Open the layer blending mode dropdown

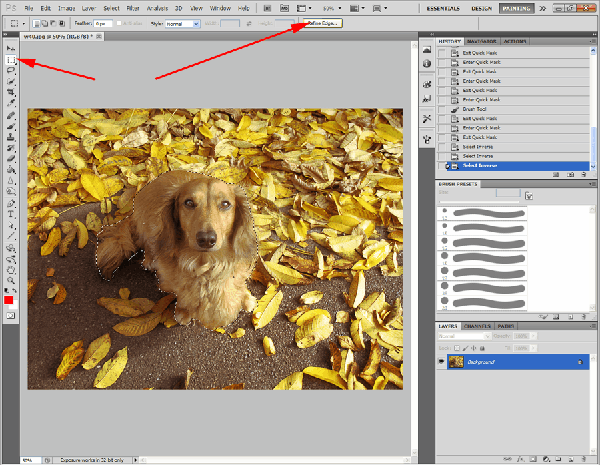460,336
